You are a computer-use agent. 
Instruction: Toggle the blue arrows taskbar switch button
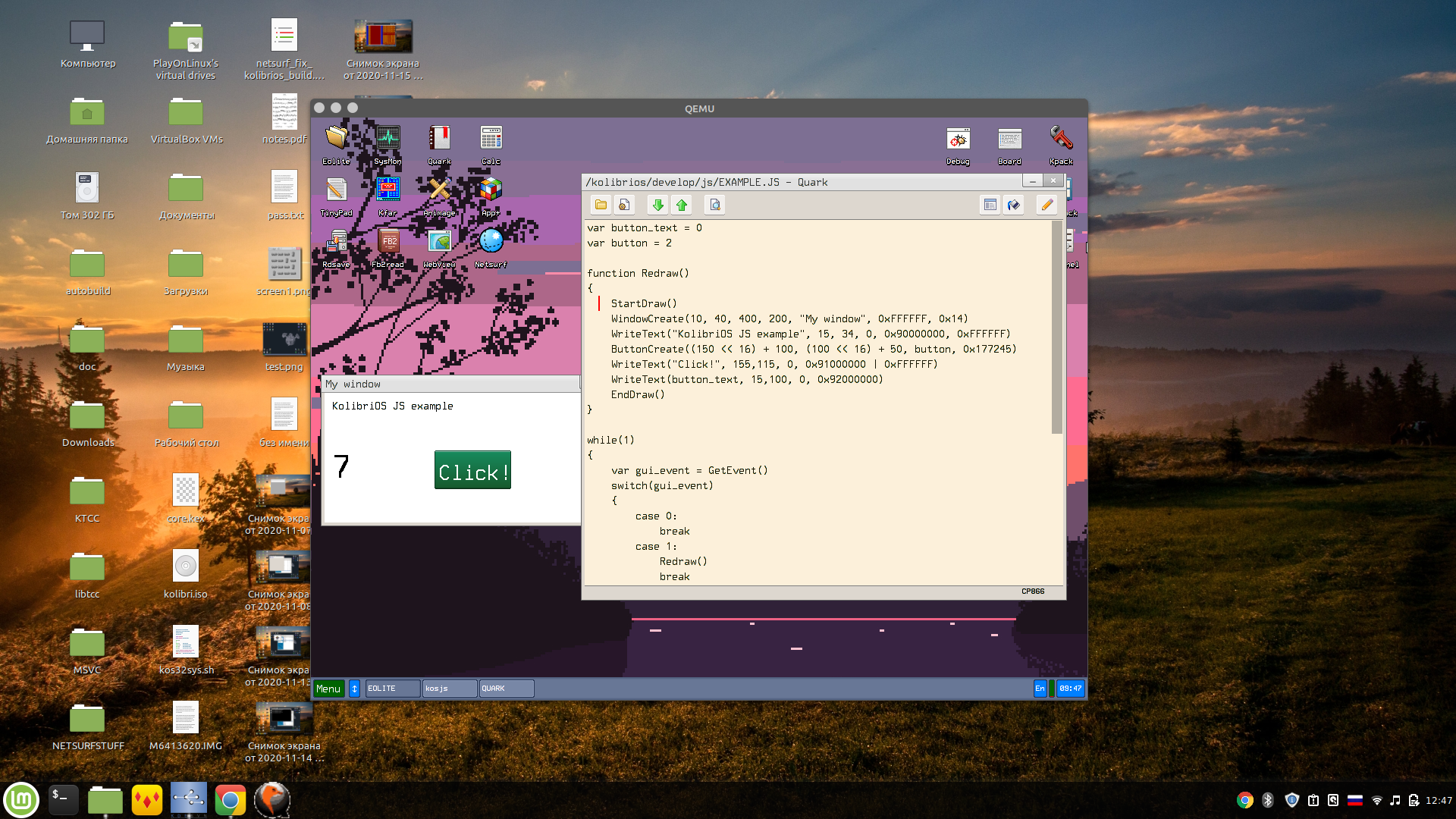(x=354, y=689)
